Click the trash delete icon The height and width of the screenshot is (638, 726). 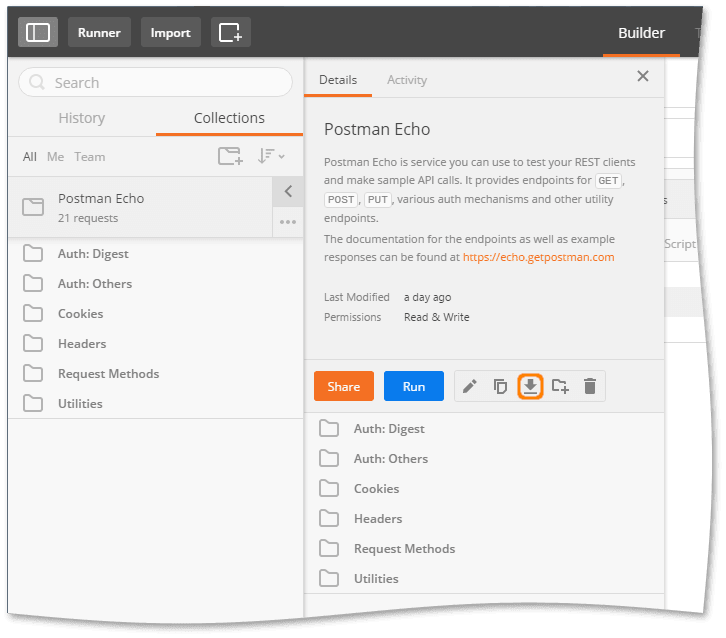(x=590, y=386)
